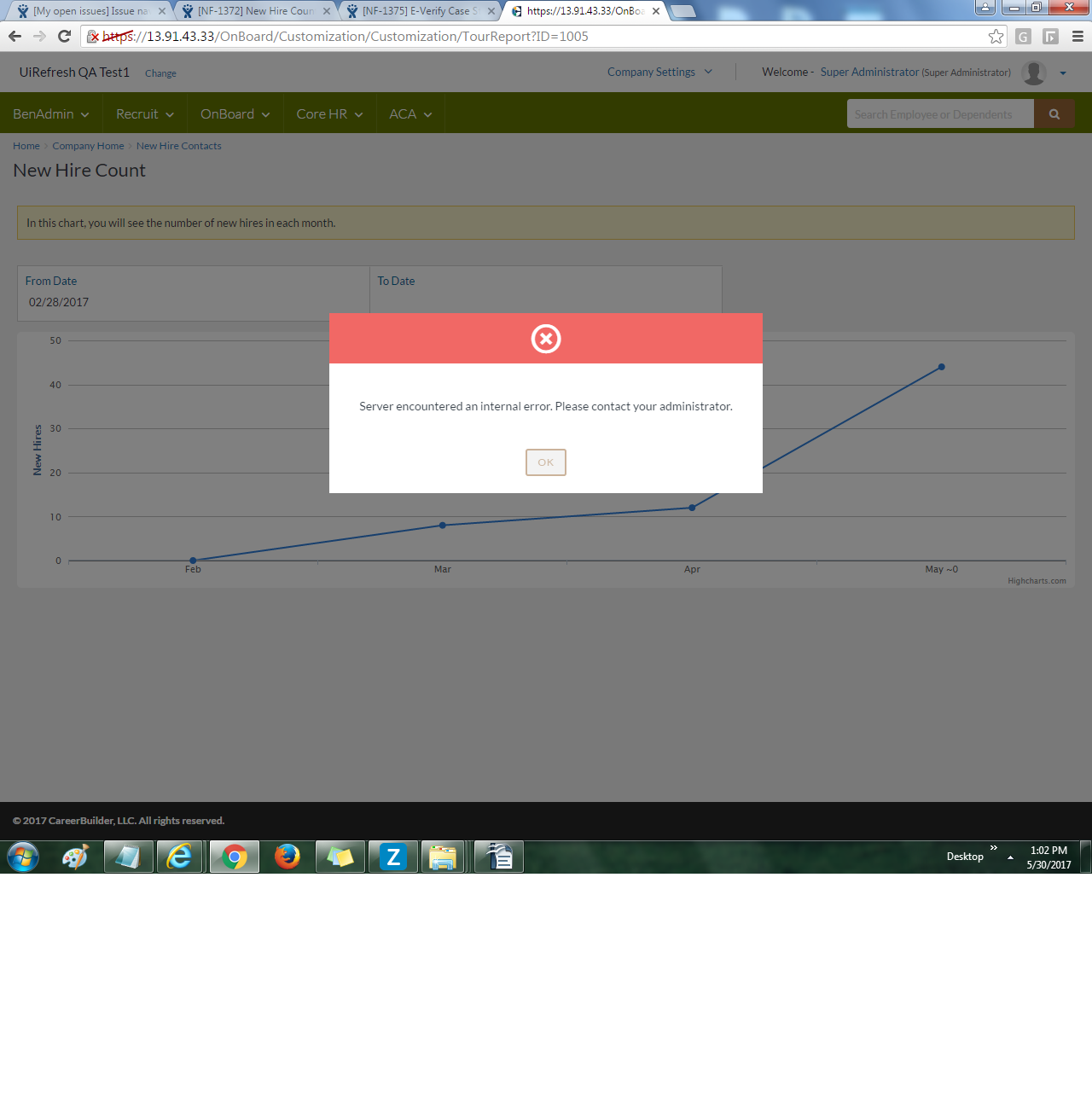Open Zoom from the taskbar
The height and width of the screenshot is (1104, 1092).
click(x=392, y=857)
